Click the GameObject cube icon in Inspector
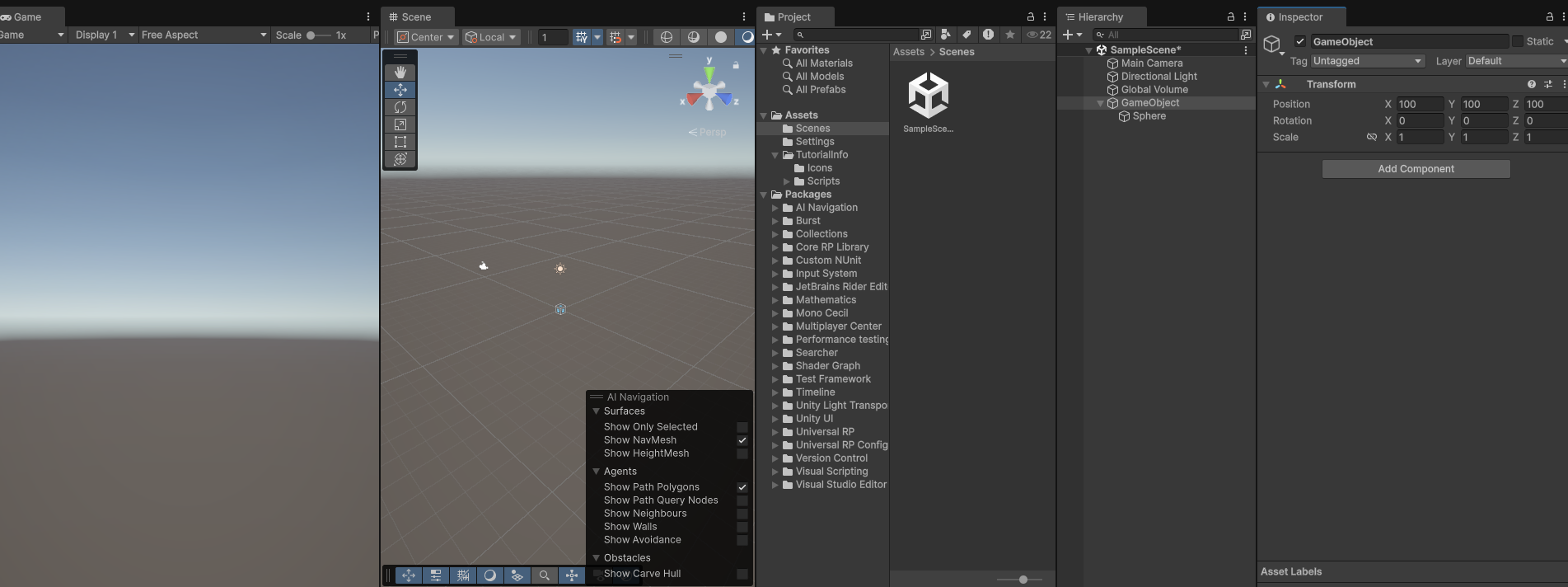 [x=1273, y=43]
